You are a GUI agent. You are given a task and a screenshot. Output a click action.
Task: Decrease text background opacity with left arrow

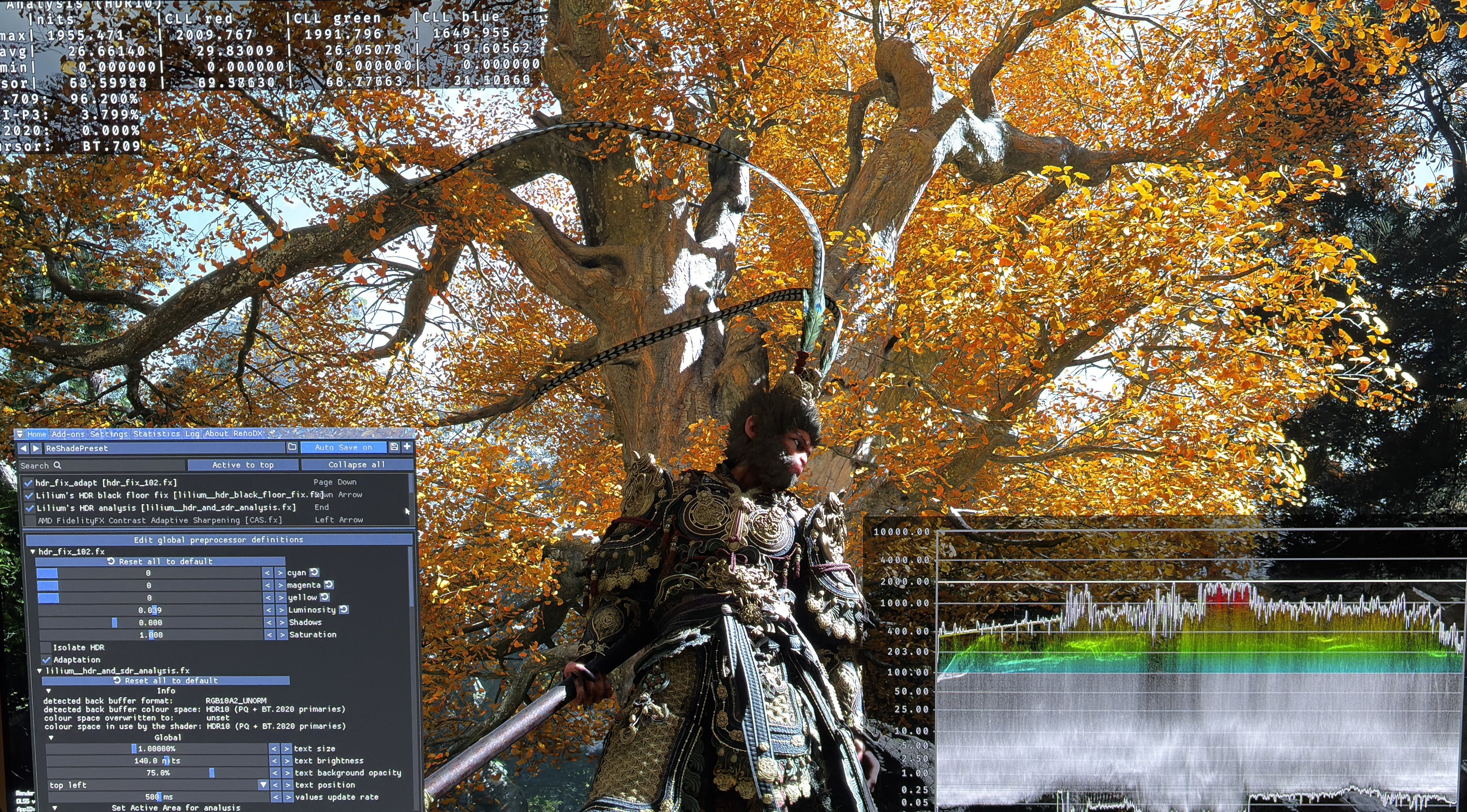pyautogui.click(x=276, y=773)
